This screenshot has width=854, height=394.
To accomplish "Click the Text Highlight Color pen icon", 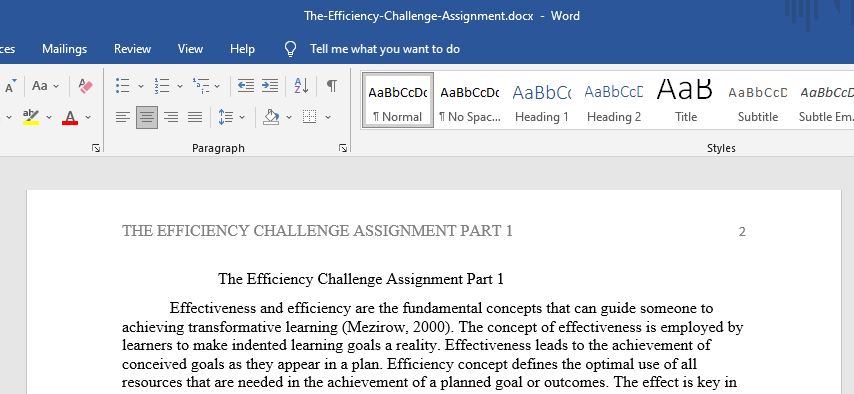I will (31, 117).
